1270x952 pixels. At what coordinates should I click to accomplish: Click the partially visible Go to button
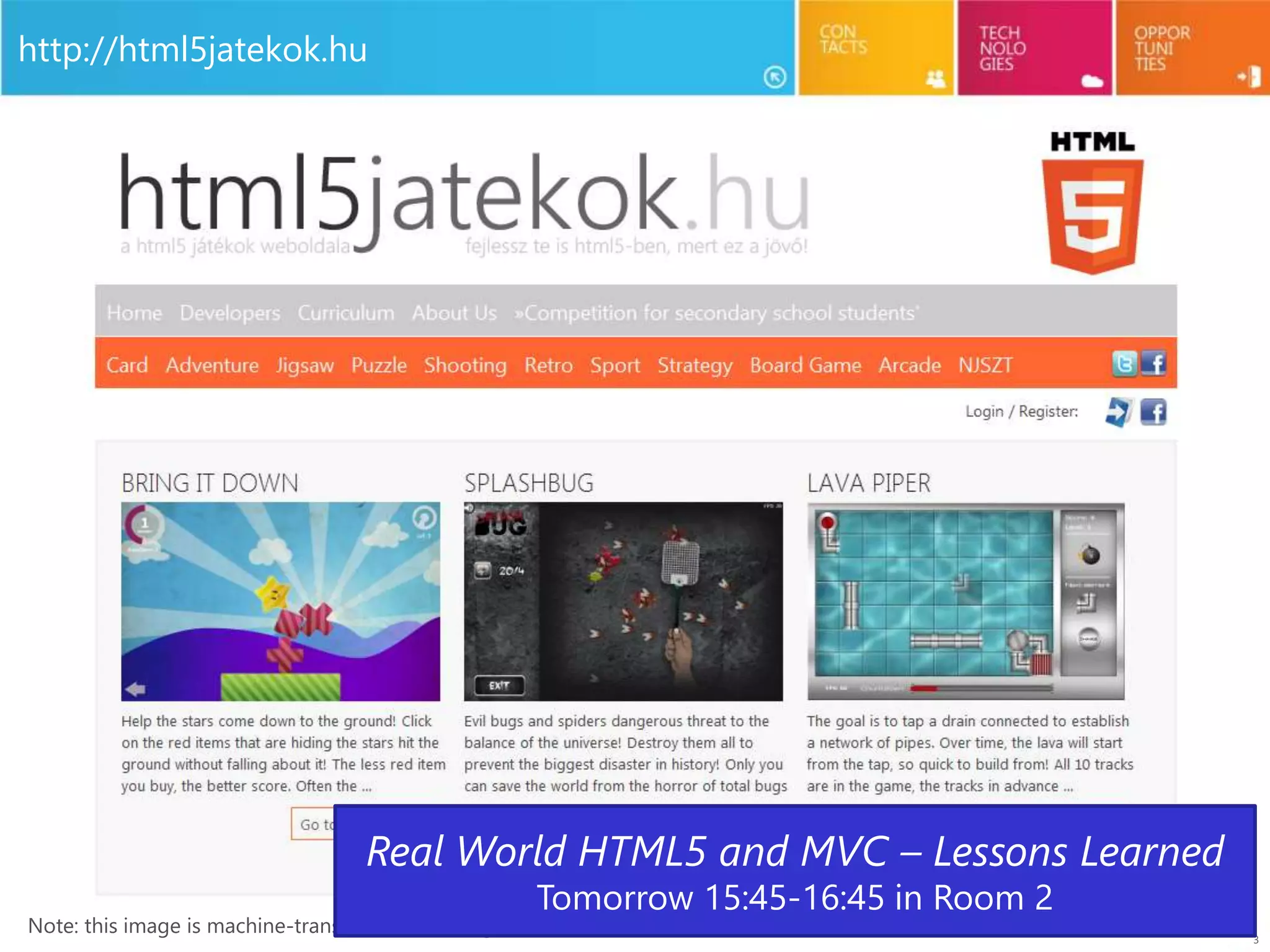coord(313,824)
